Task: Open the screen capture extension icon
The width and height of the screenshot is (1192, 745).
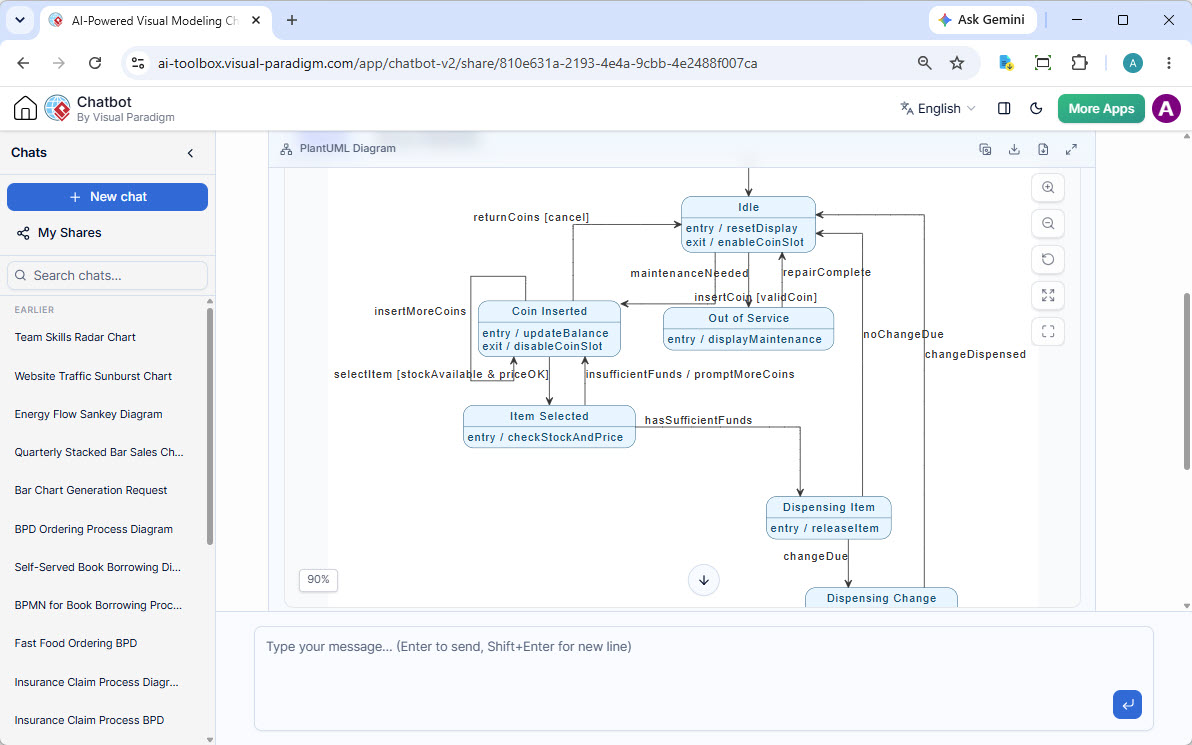Action: point(1043,63)
